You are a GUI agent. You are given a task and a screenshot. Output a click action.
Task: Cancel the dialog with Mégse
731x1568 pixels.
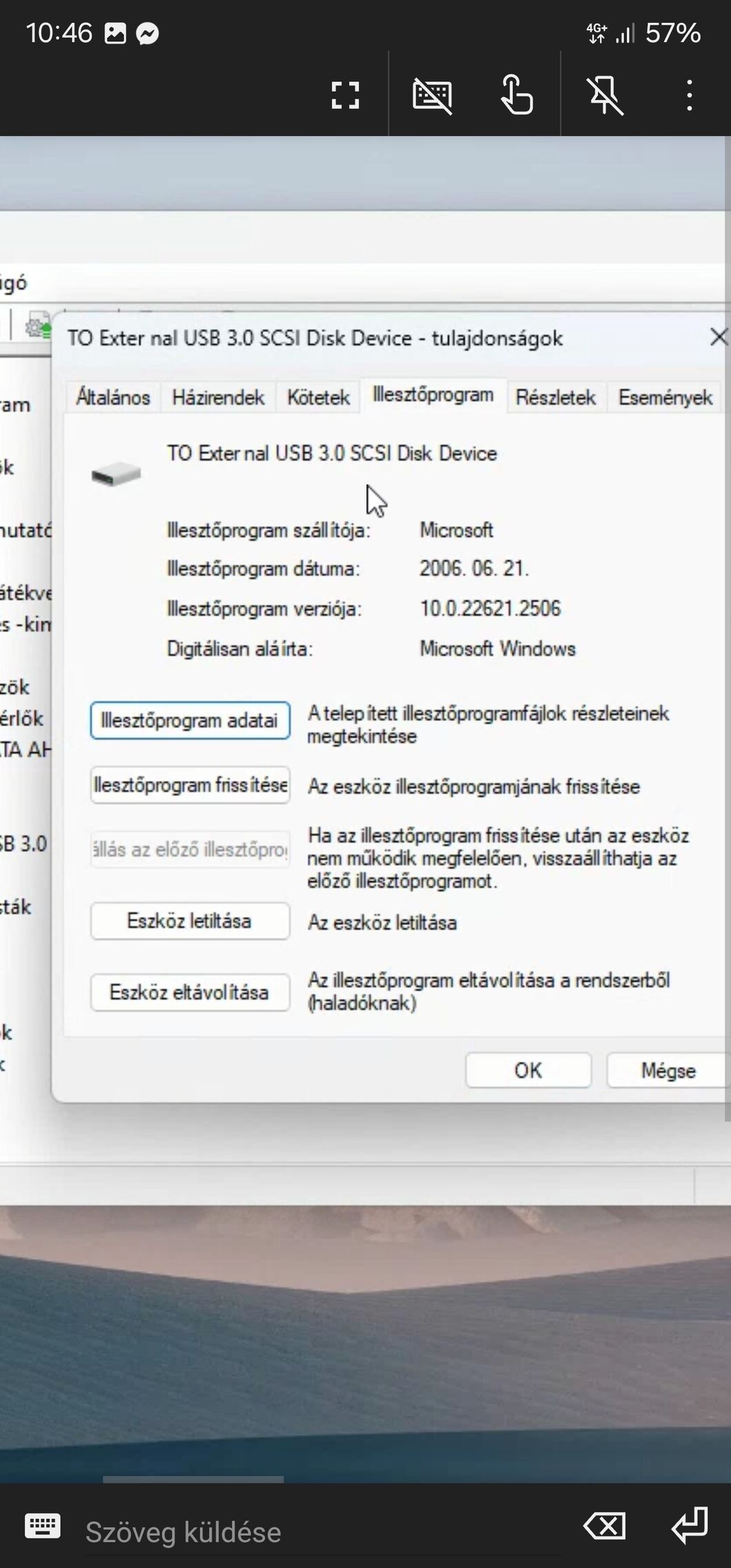coord(668,1070)
